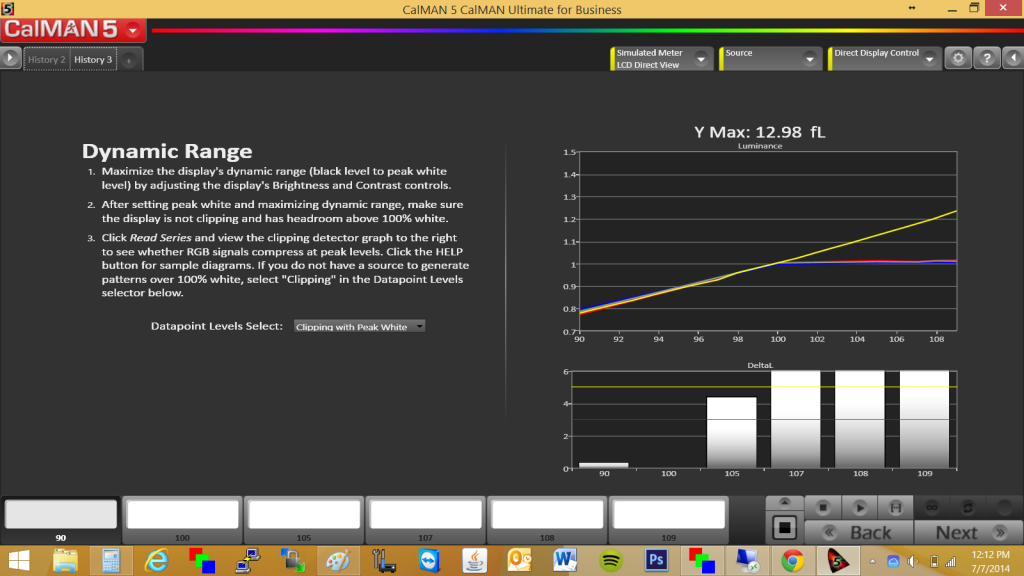Screen dimensions: 1024x576
Task: Open settings via the gear icon
Action: [x=958, y=58]
